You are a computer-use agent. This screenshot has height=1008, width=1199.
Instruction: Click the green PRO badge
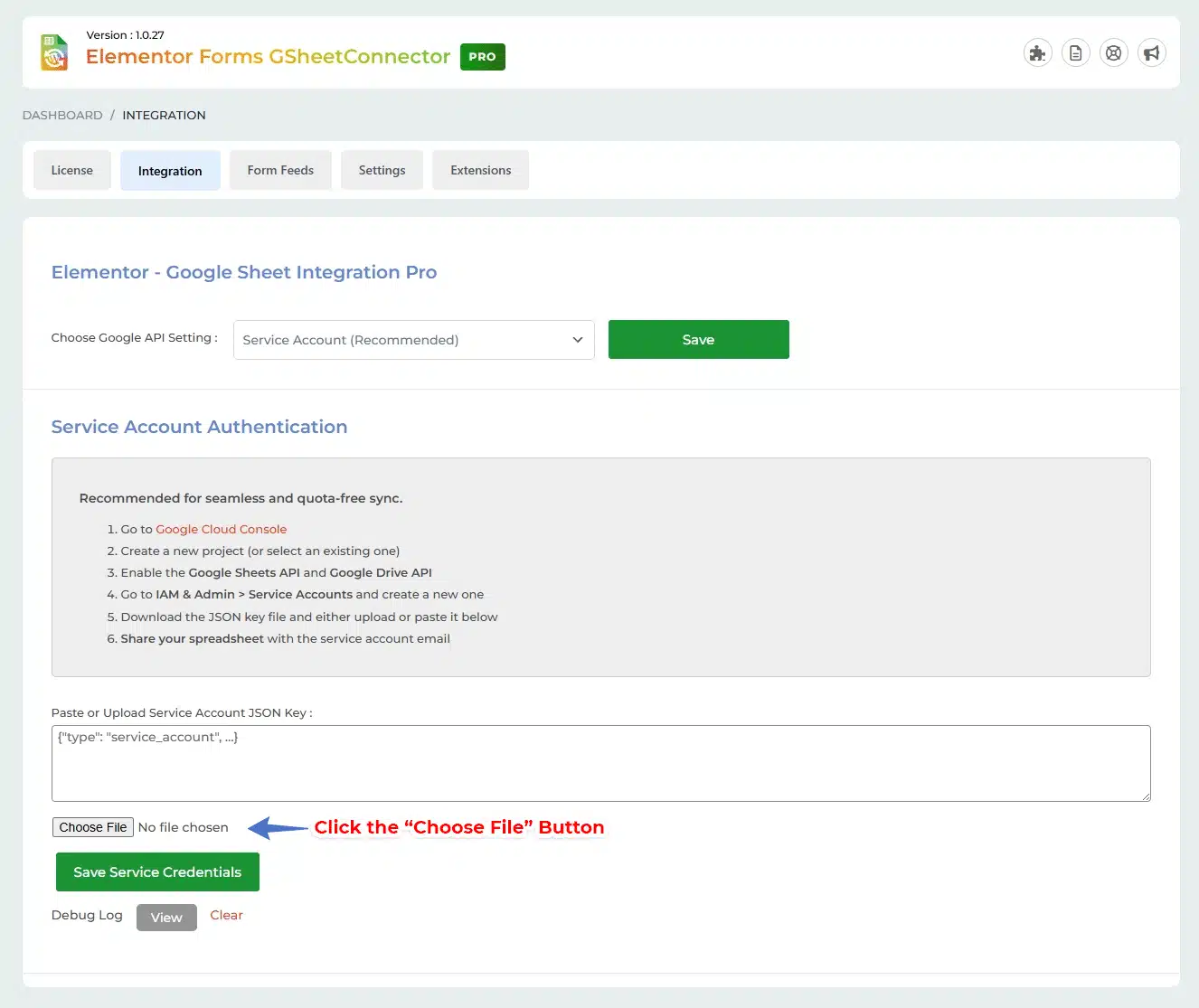click(x=482, y=57)
